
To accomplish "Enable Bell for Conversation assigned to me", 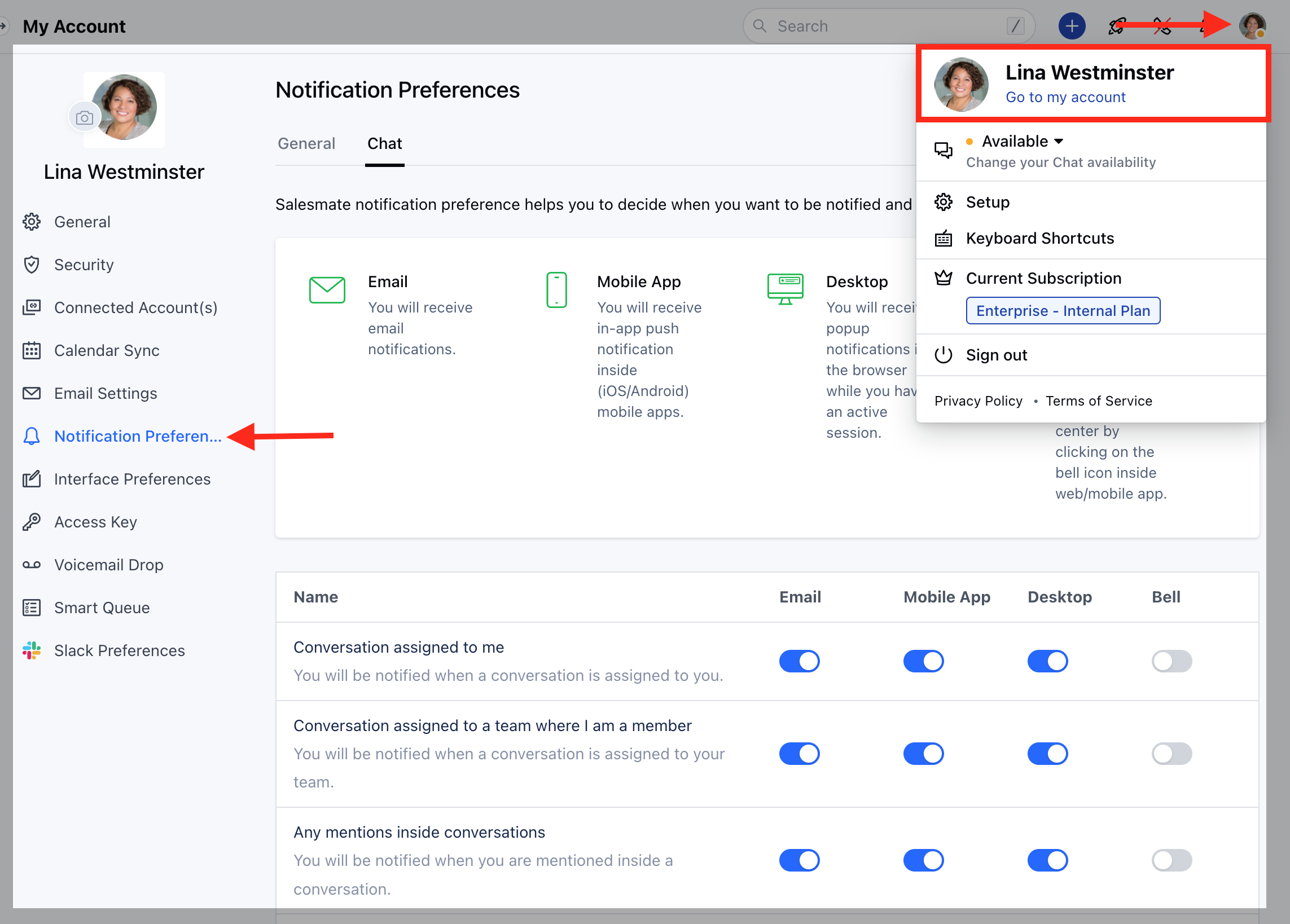I will [x=1172, y=661].
